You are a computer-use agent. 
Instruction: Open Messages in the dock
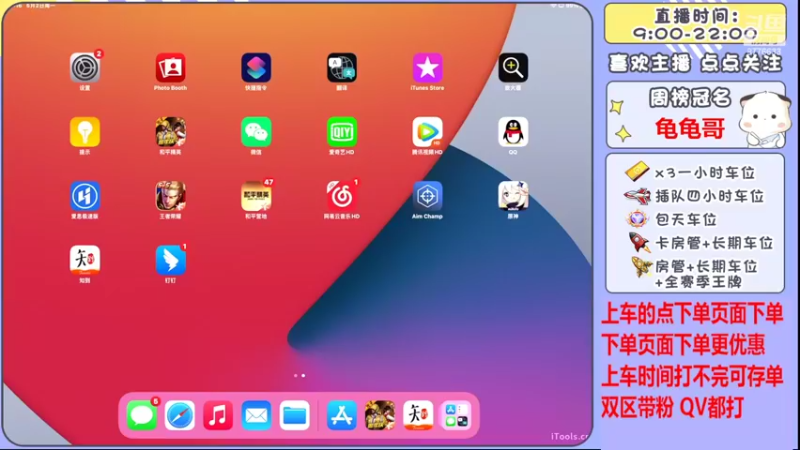click(141, 415)
